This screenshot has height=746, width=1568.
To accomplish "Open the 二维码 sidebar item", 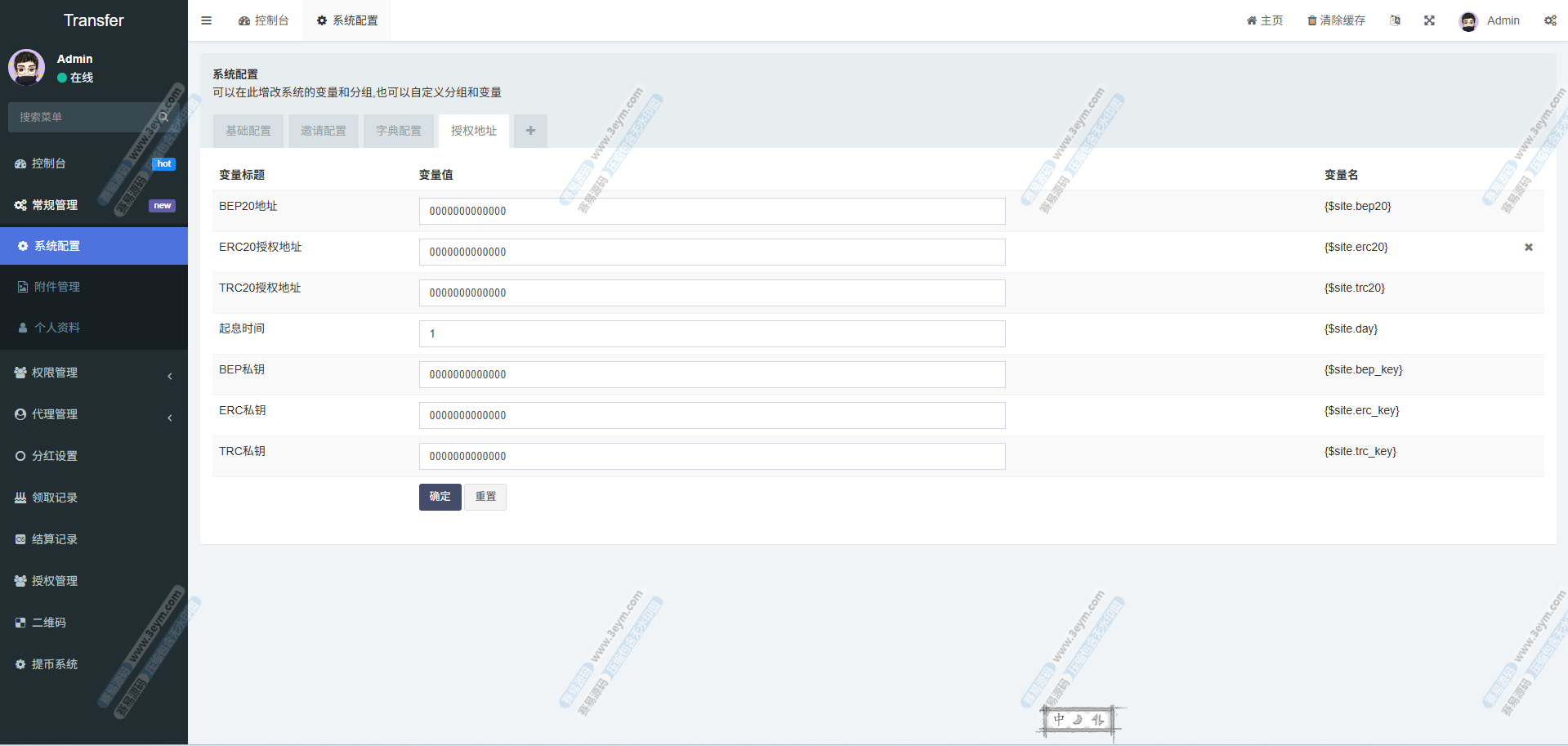I will click(49, 623).
